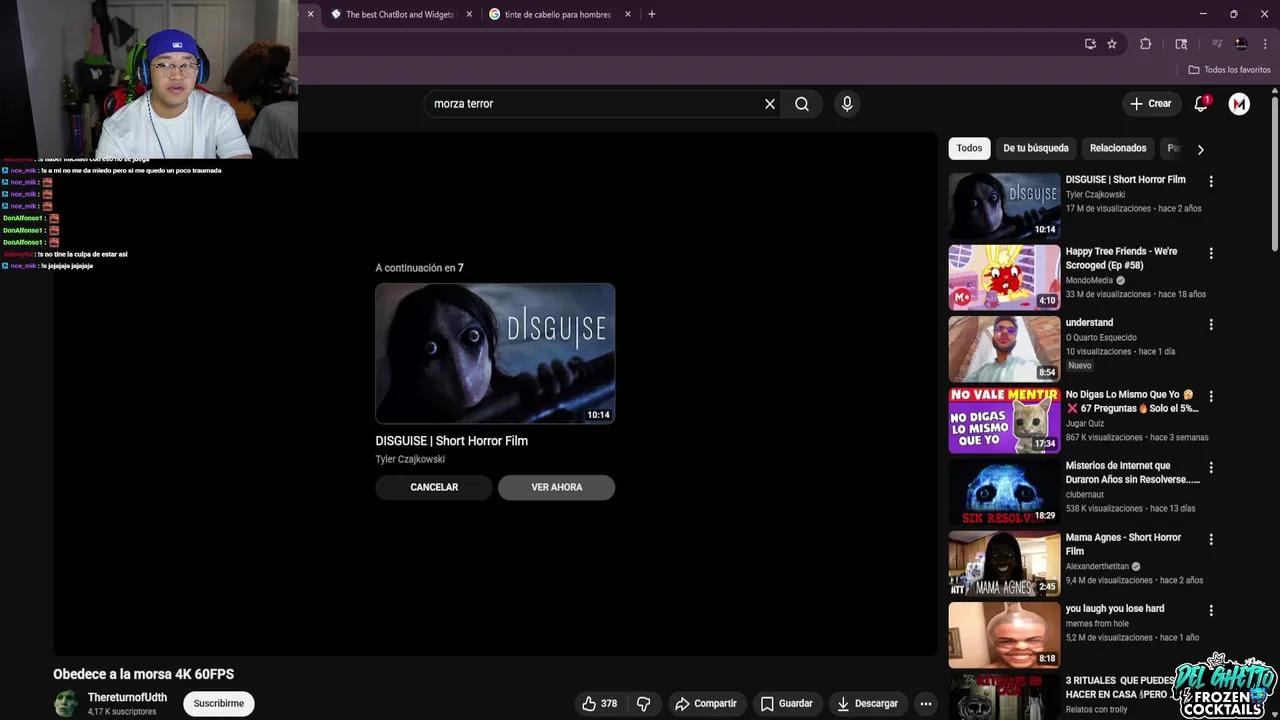Click the Guardar button
Screen dimensions: 1280x720
[x=786, y=704]
